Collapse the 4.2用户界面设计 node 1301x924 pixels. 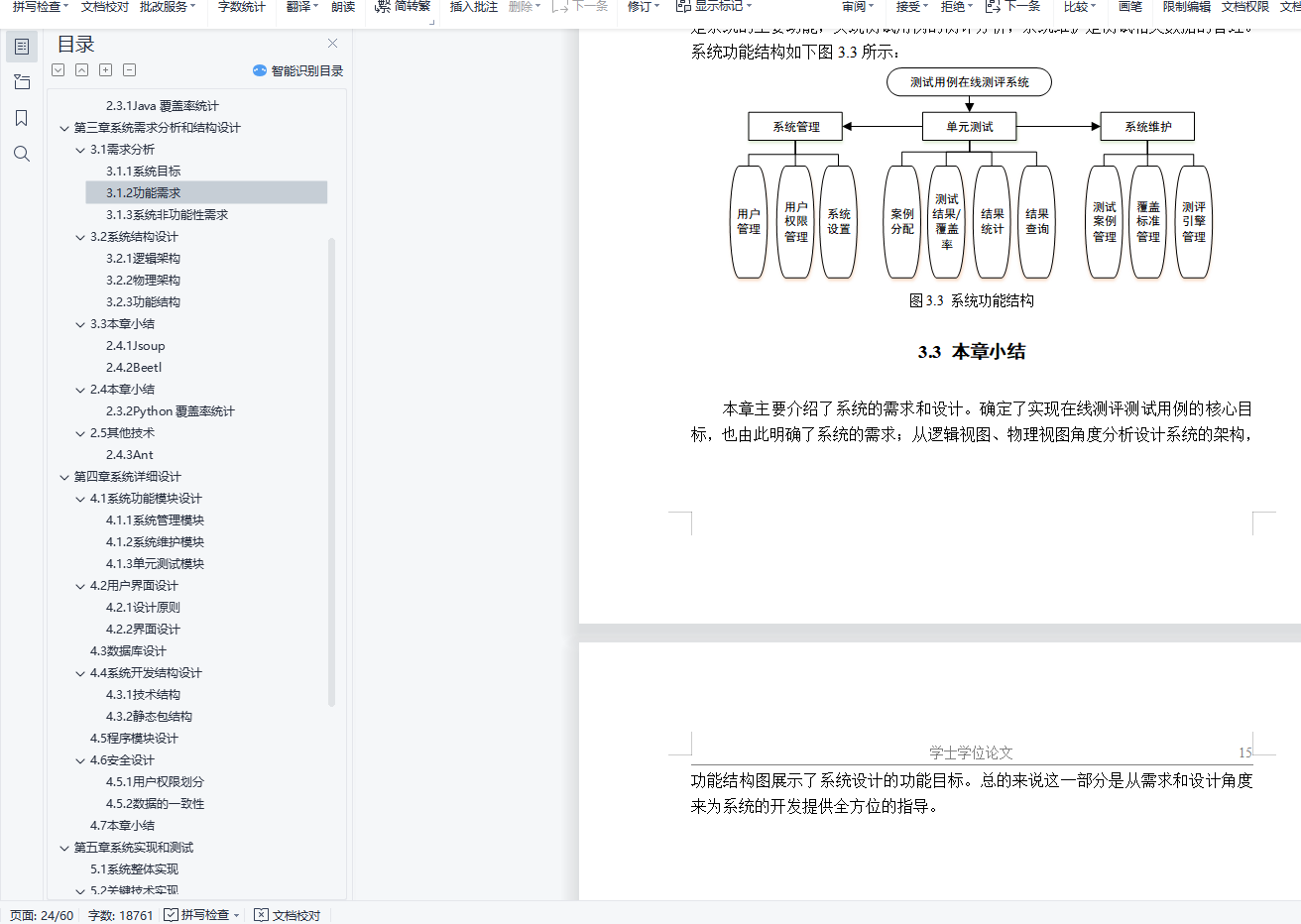coord(80,586)
